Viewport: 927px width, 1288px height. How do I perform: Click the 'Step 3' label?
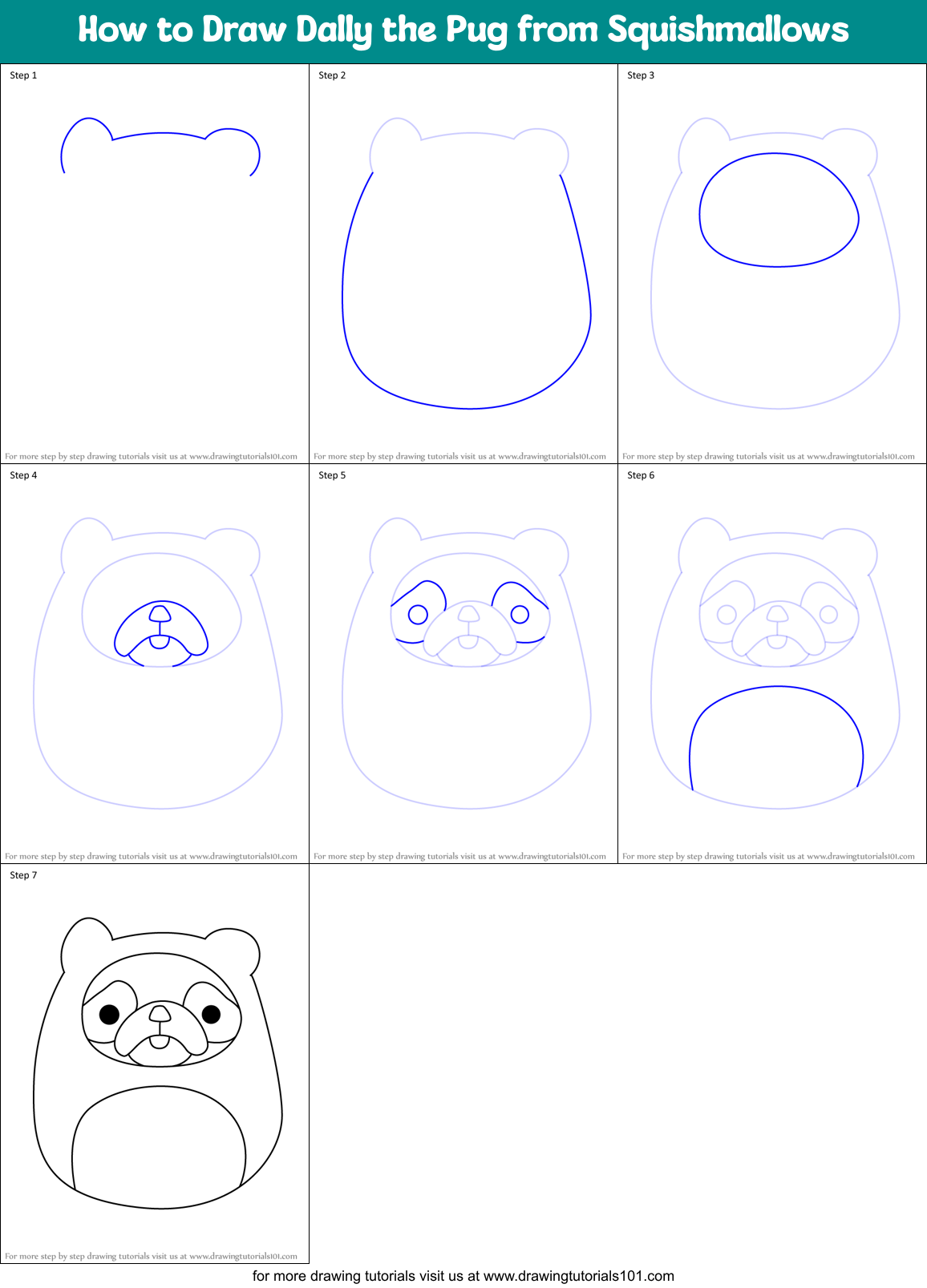(641, 75)
